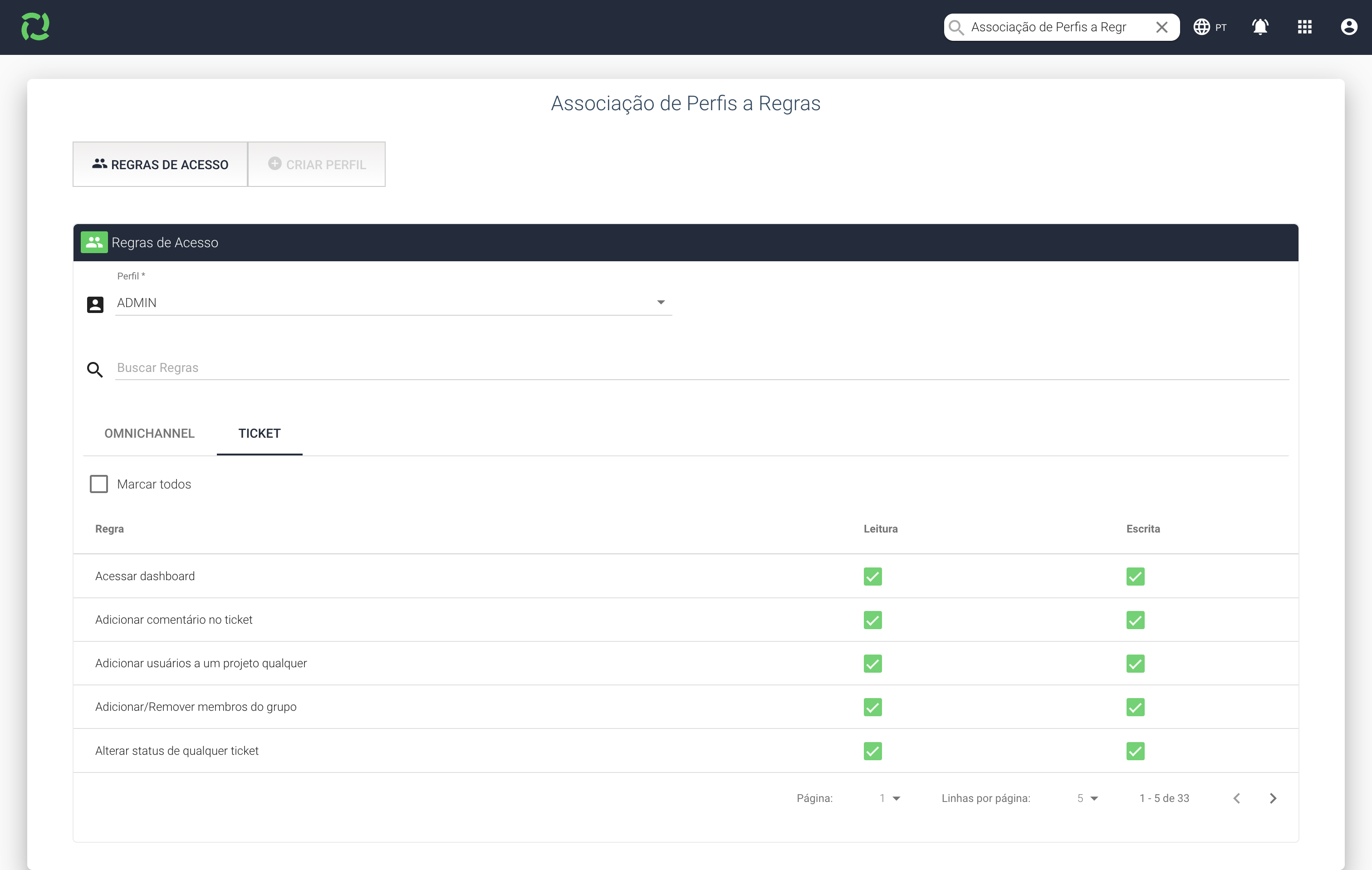Click the Leitura column header
The width and height of the screenshot is (1372, 870).
pos(880,529)
